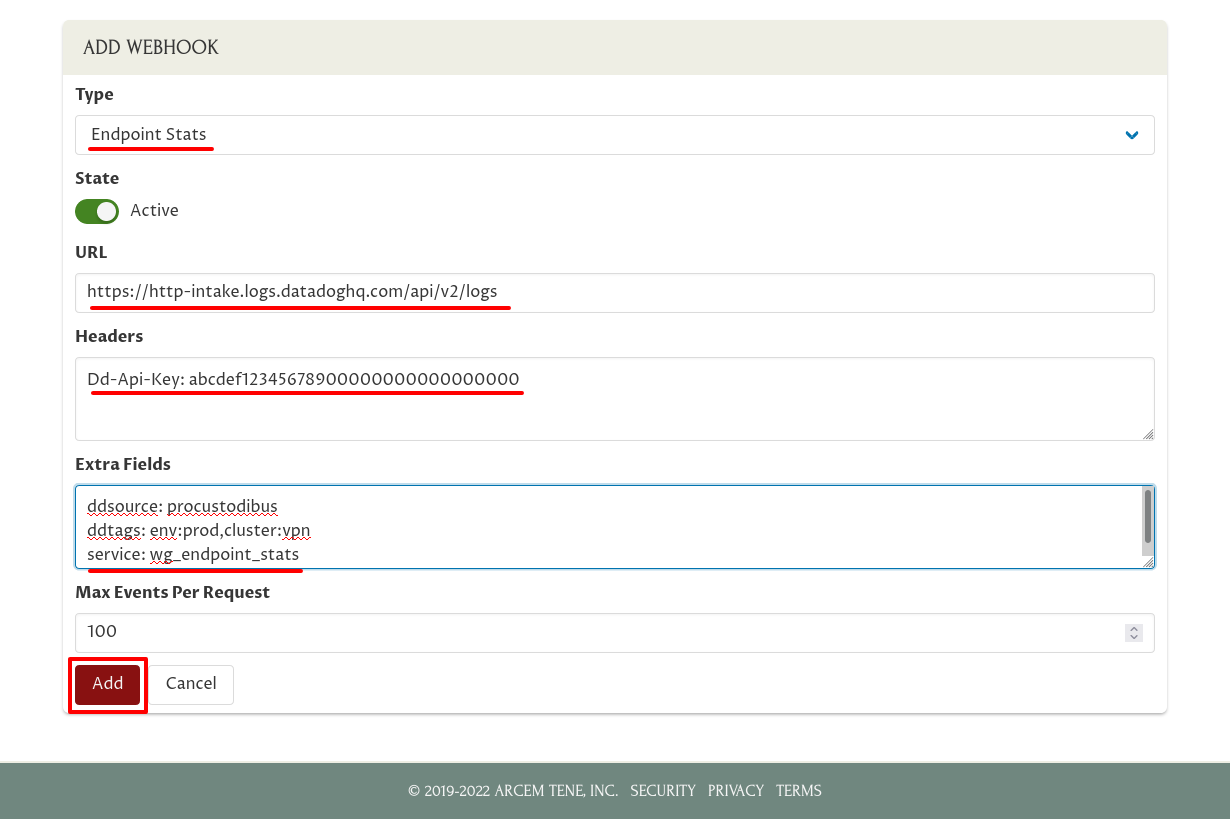The height and width of the screenshot is (819, 1230).
Task: Open the Terms footer link
Action: (799, 791)
